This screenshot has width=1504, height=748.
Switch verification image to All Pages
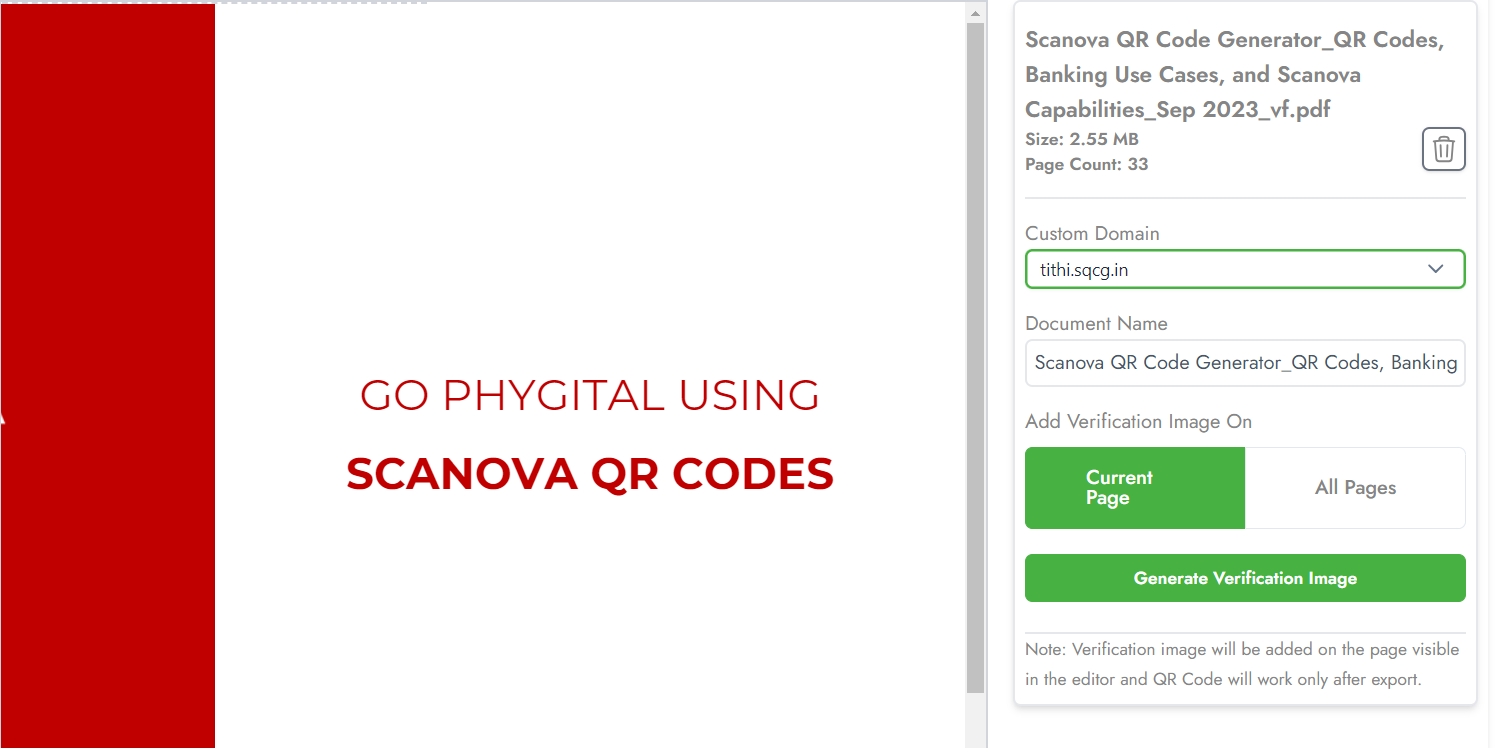coord(1355,488)
